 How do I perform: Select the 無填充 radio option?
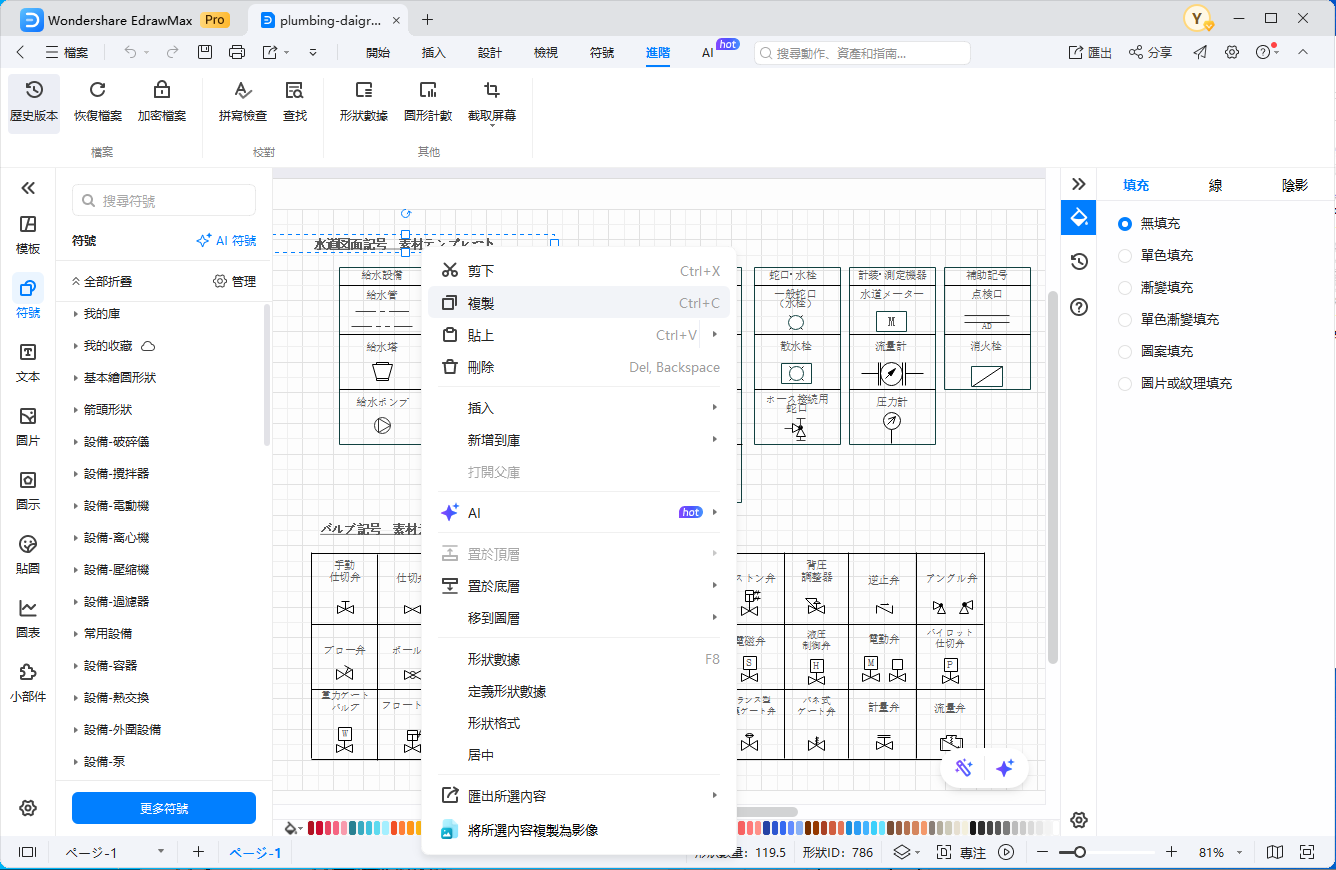pos(1125,224)
